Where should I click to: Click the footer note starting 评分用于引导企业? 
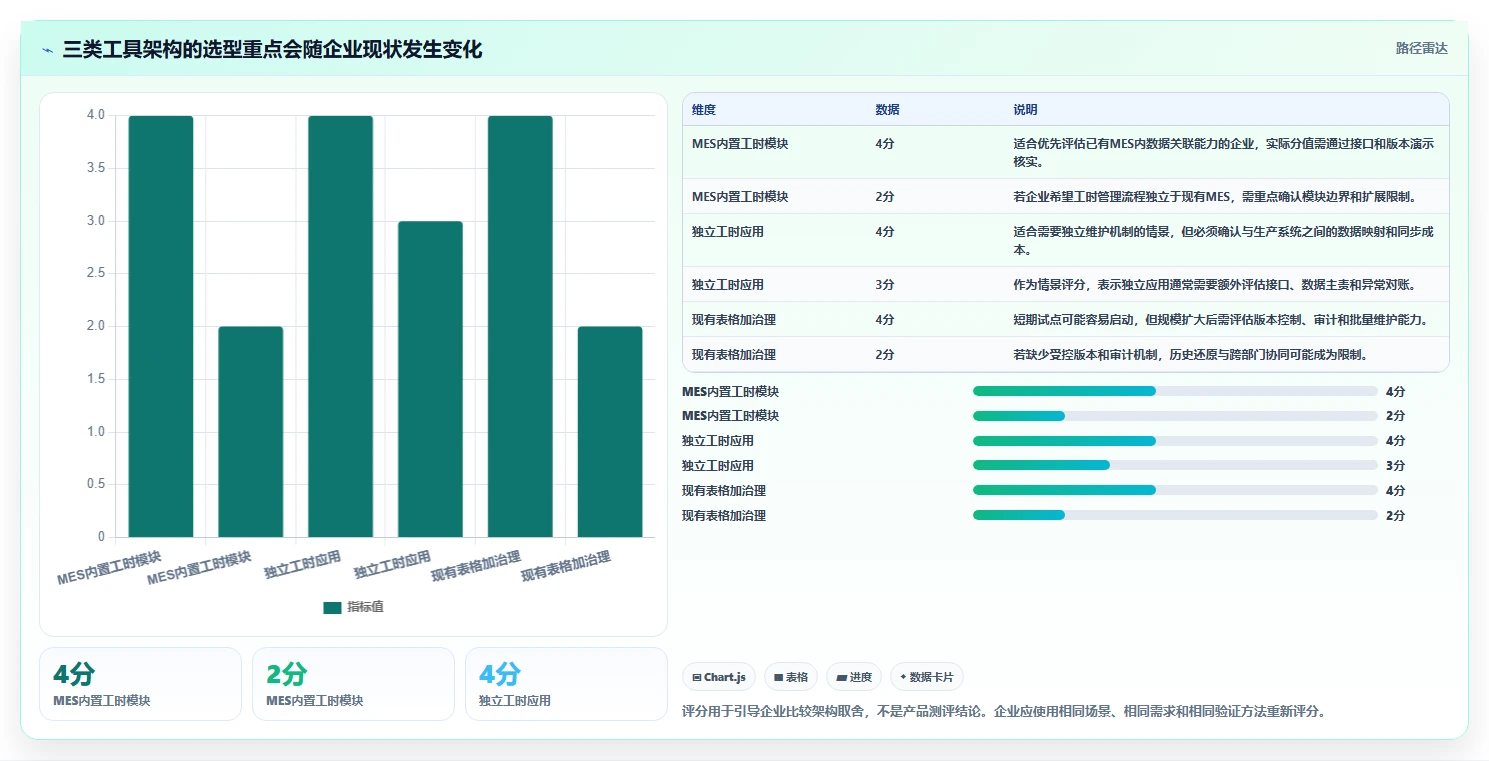tap(1004, 711)
